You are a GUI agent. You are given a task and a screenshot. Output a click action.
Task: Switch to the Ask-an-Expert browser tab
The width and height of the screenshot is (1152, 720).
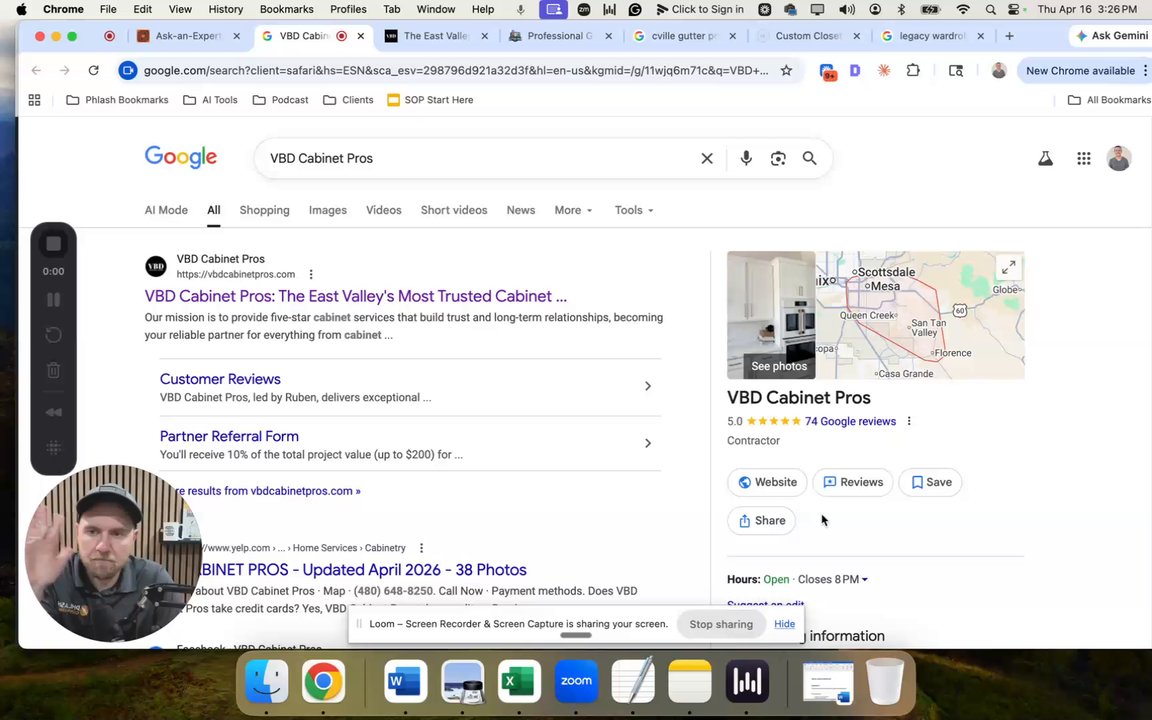click(189, 36)
